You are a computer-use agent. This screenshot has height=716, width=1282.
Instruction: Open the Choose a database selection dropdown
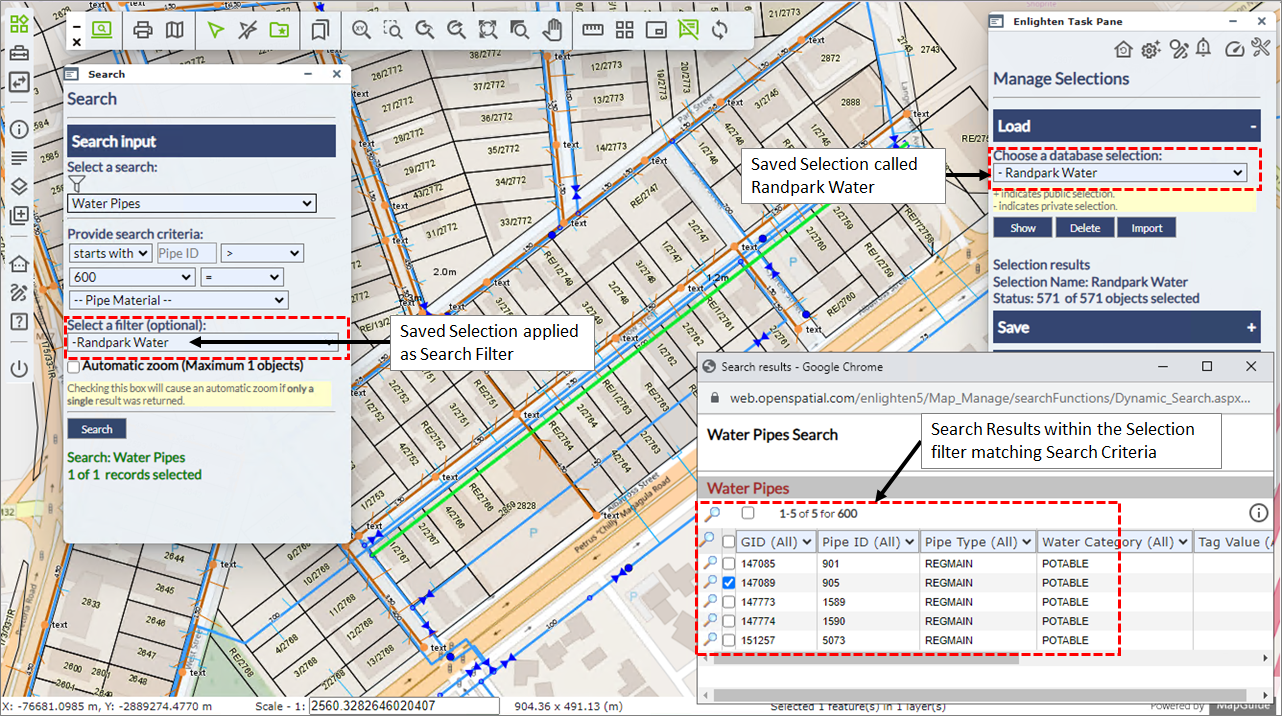1121,173
